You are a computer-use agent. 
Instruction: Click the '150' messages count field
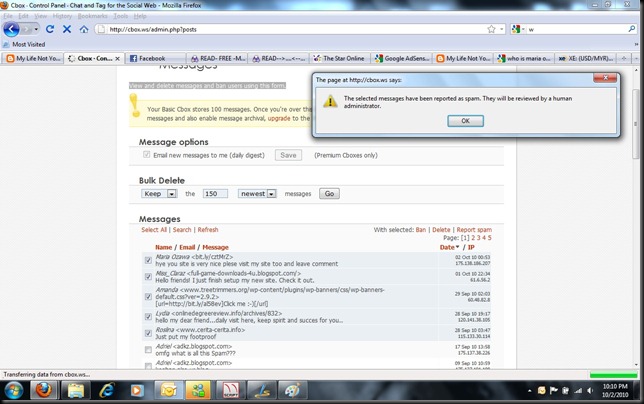(x=215, y=193)
